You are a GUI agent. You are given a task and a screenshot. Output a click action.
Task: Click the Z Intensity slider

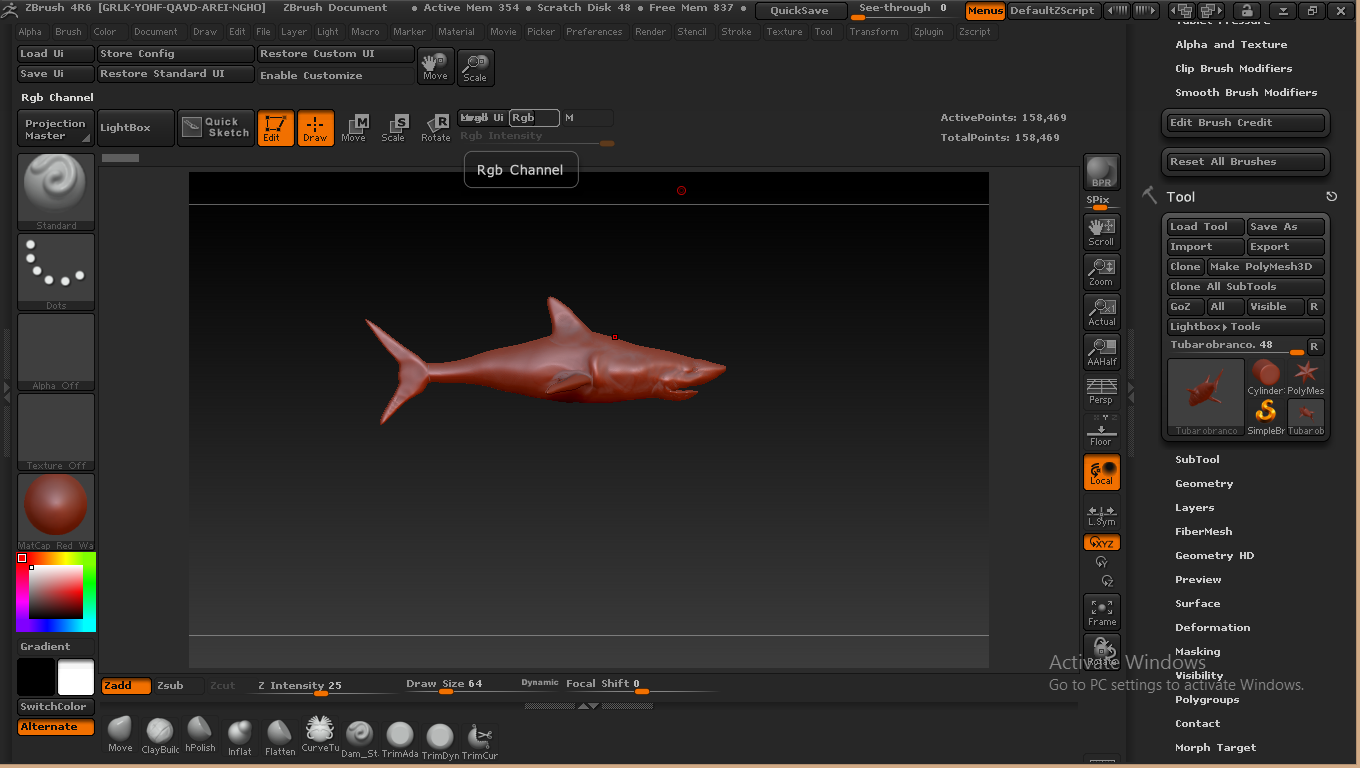pos(324,686)
